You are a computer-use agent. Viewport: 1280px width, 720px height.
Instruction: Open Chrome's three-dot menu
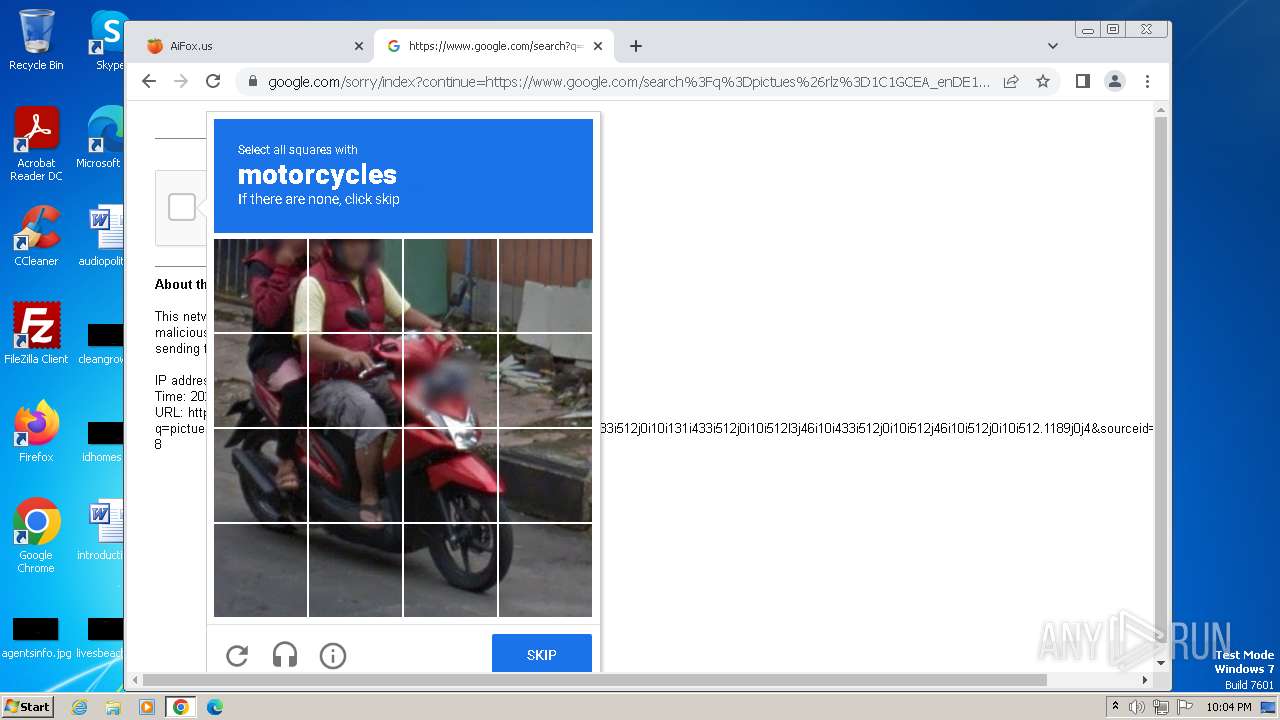click(x=1147, y=81)
